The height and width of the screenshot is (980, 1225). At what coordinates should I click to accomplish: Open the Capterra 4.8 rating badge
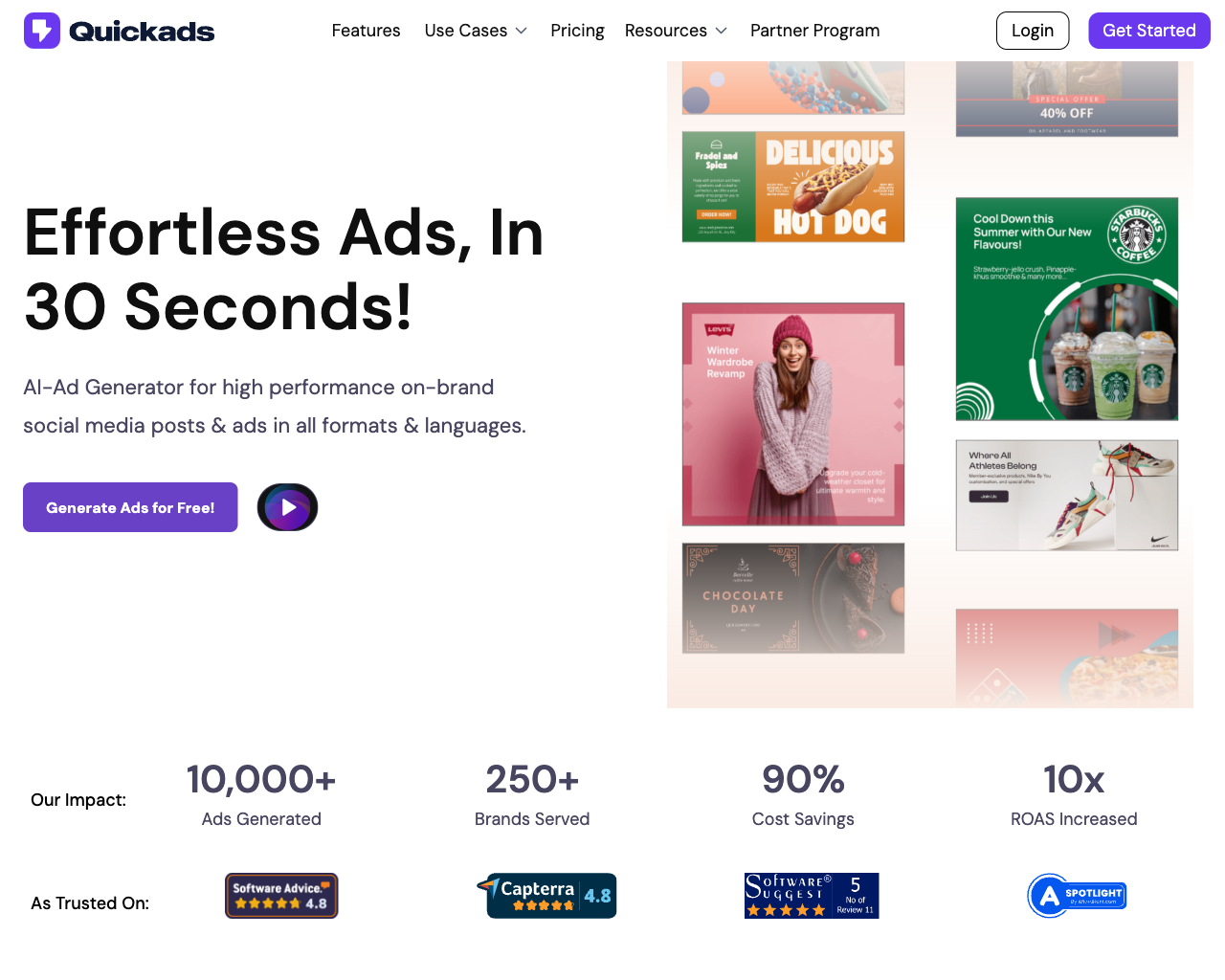tap(547, 896)
